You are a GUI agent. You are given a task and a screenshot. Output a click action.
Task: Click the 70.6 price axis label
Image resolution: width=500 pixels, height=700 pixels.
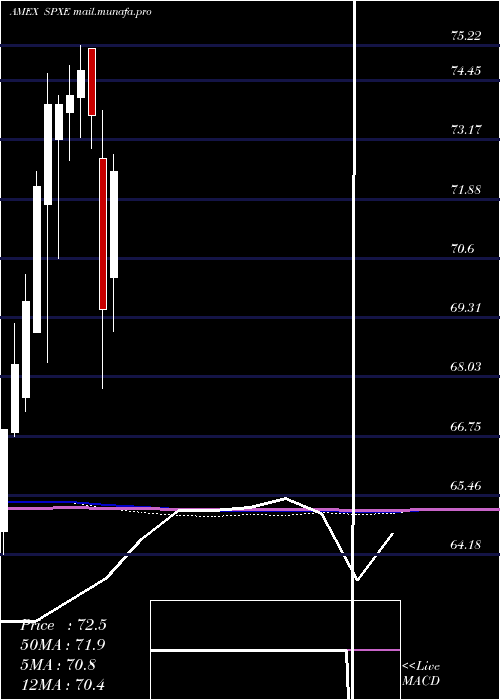[462, 249]
